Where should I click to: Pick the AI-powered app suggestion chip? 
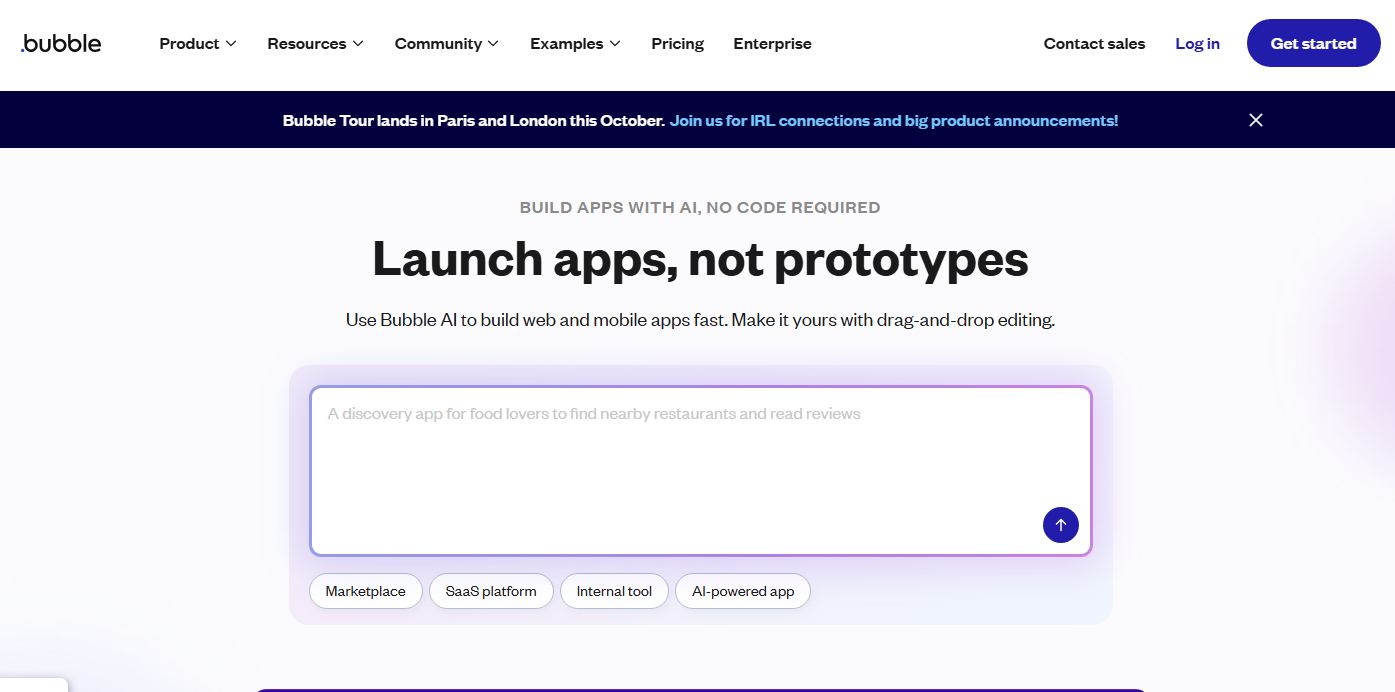pyautogui.click(x=743, y=591)
